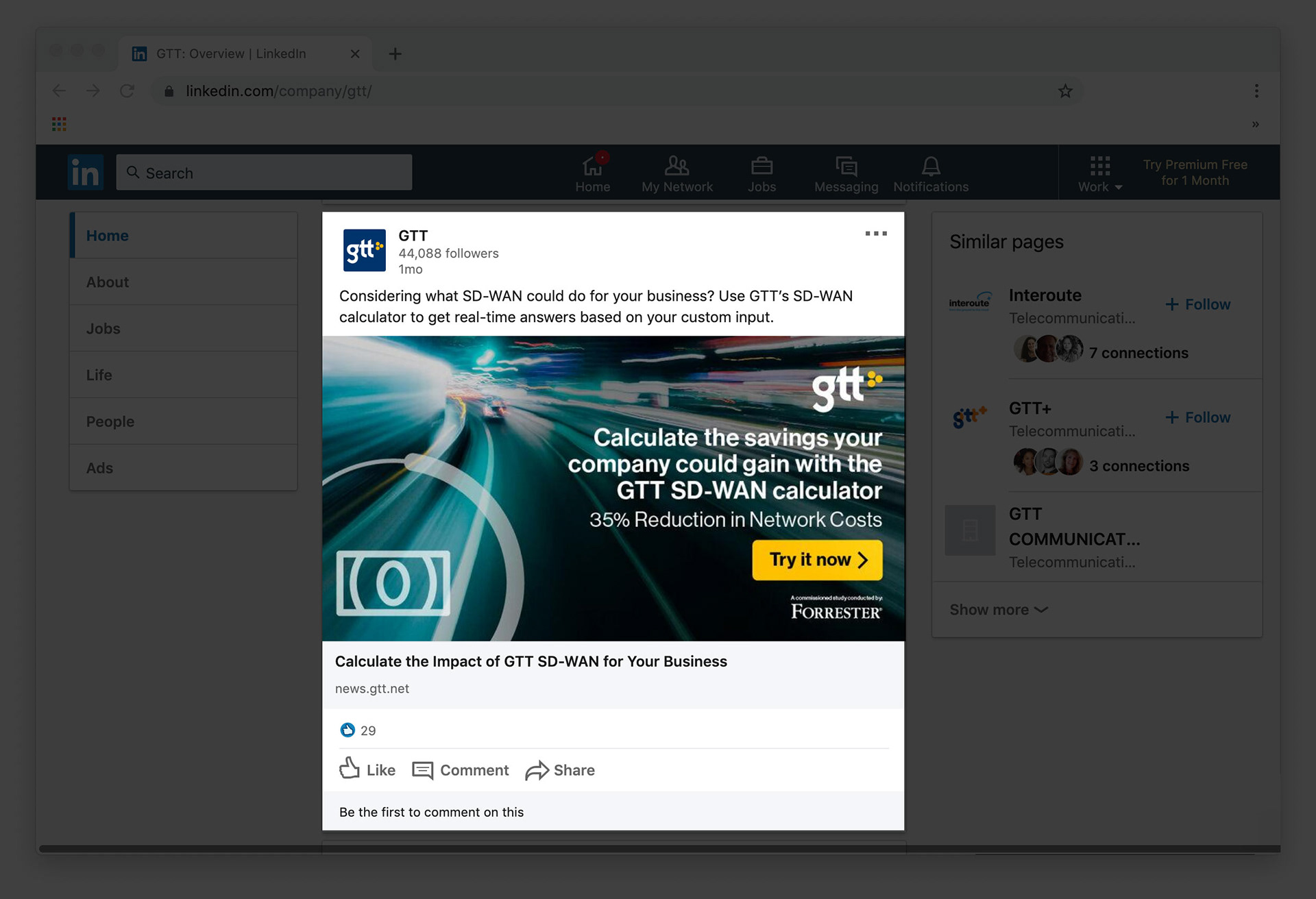Click the GTT logo on the post
The image size is (1316, 899).
coord(364,250)
